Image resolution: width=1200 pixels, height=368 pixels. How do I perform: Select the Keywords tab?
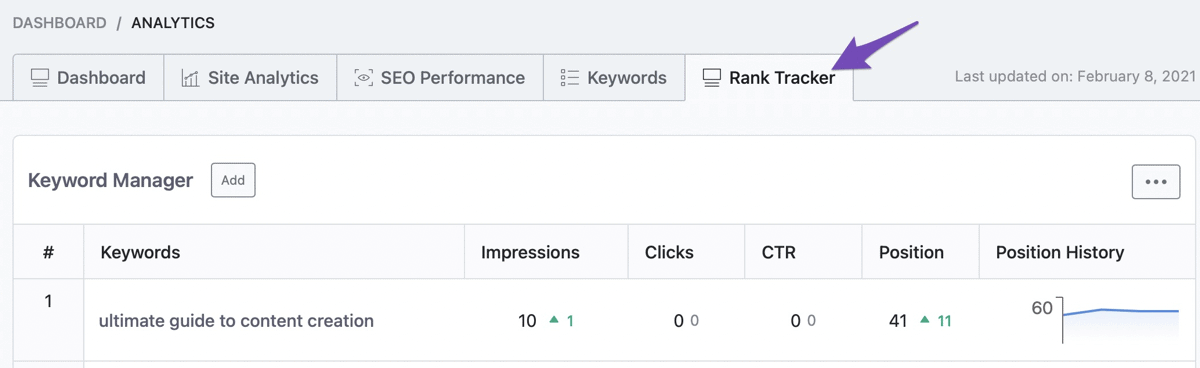(x=614, y=77)
